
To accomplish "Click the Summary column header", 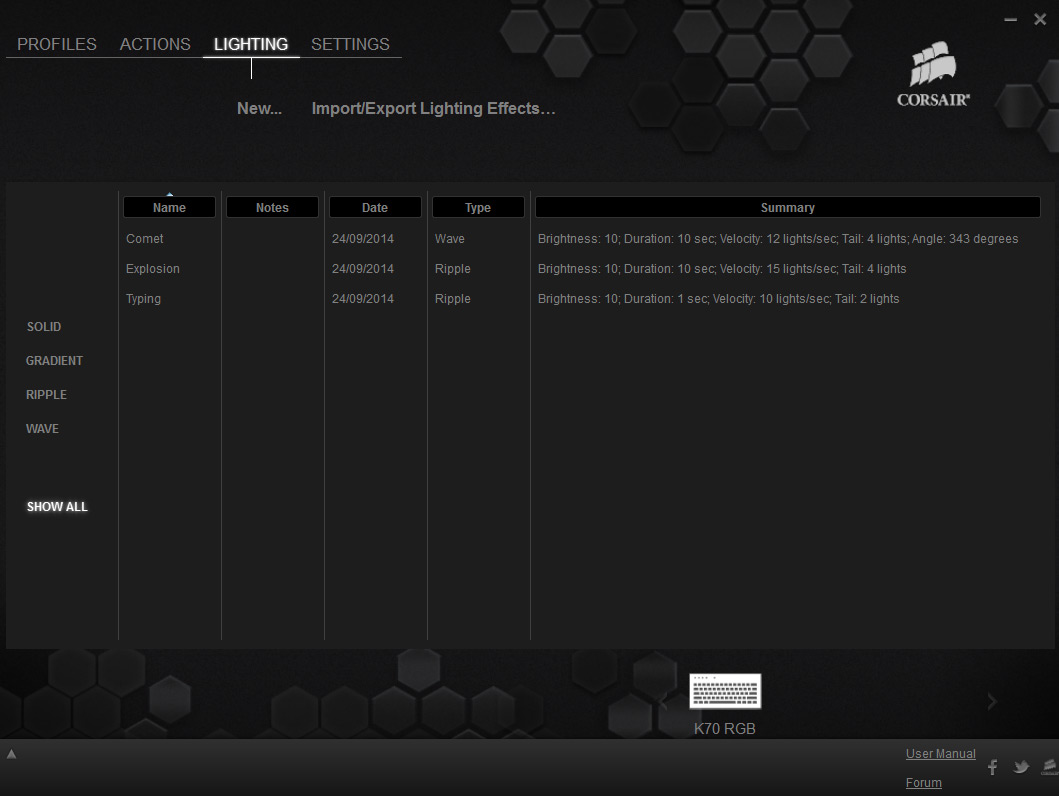I will coord(787,207).
